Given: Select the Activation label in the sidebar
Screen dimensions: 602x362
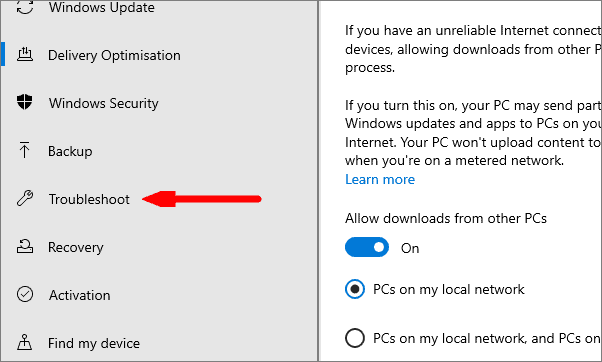Looking at the screenshot, I should tap(79, 295).
